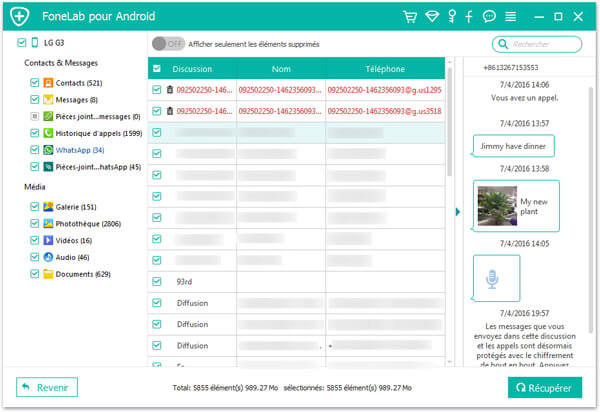Image resolution: width=600 pixels, height=412 pixels.
Task: Click the 'My new plant' caption
Action: pyautogui.click(x=534, y=207)
